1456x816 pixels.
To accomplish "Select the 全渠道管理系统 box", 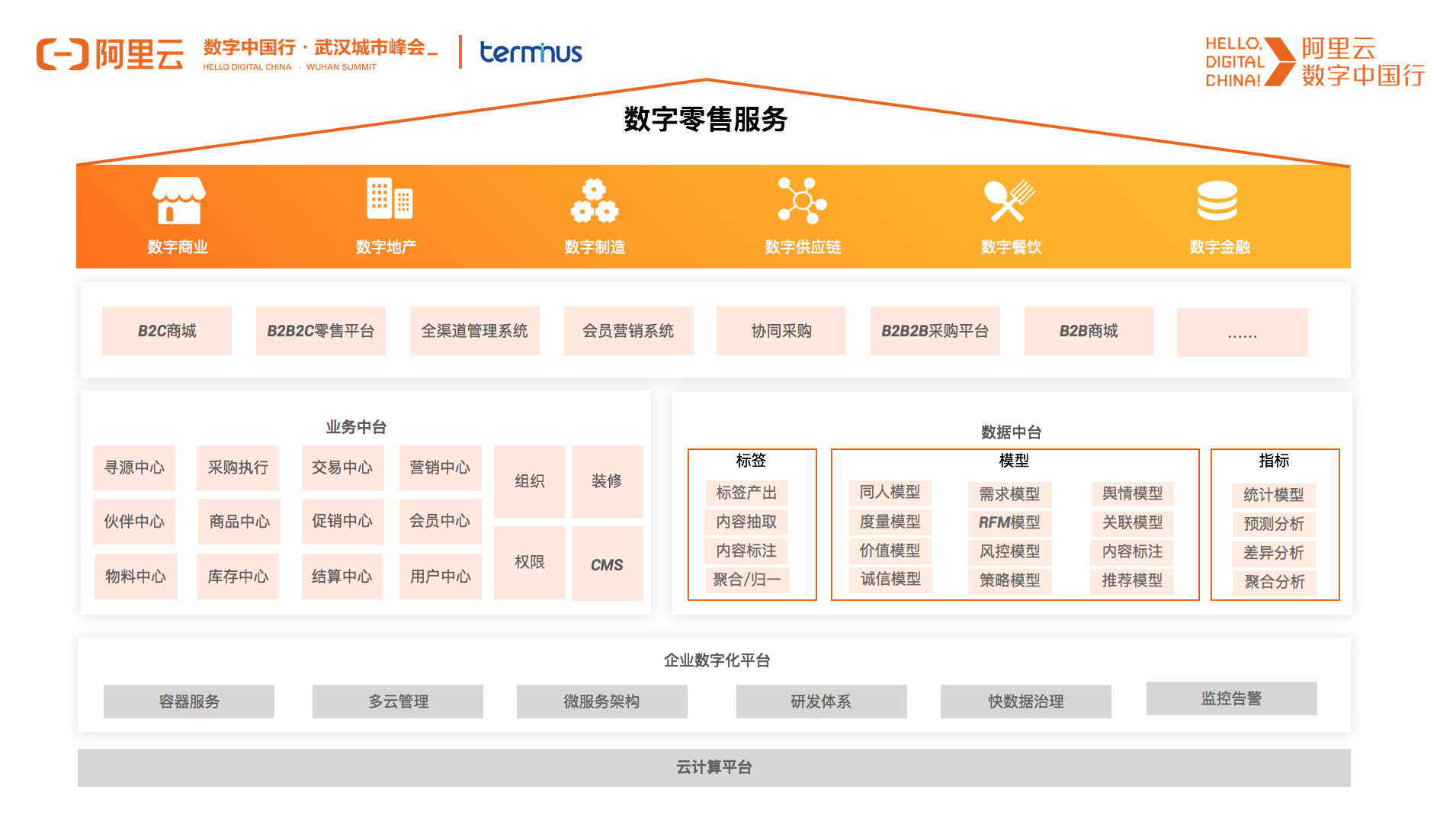I will (x=475, y=331).
